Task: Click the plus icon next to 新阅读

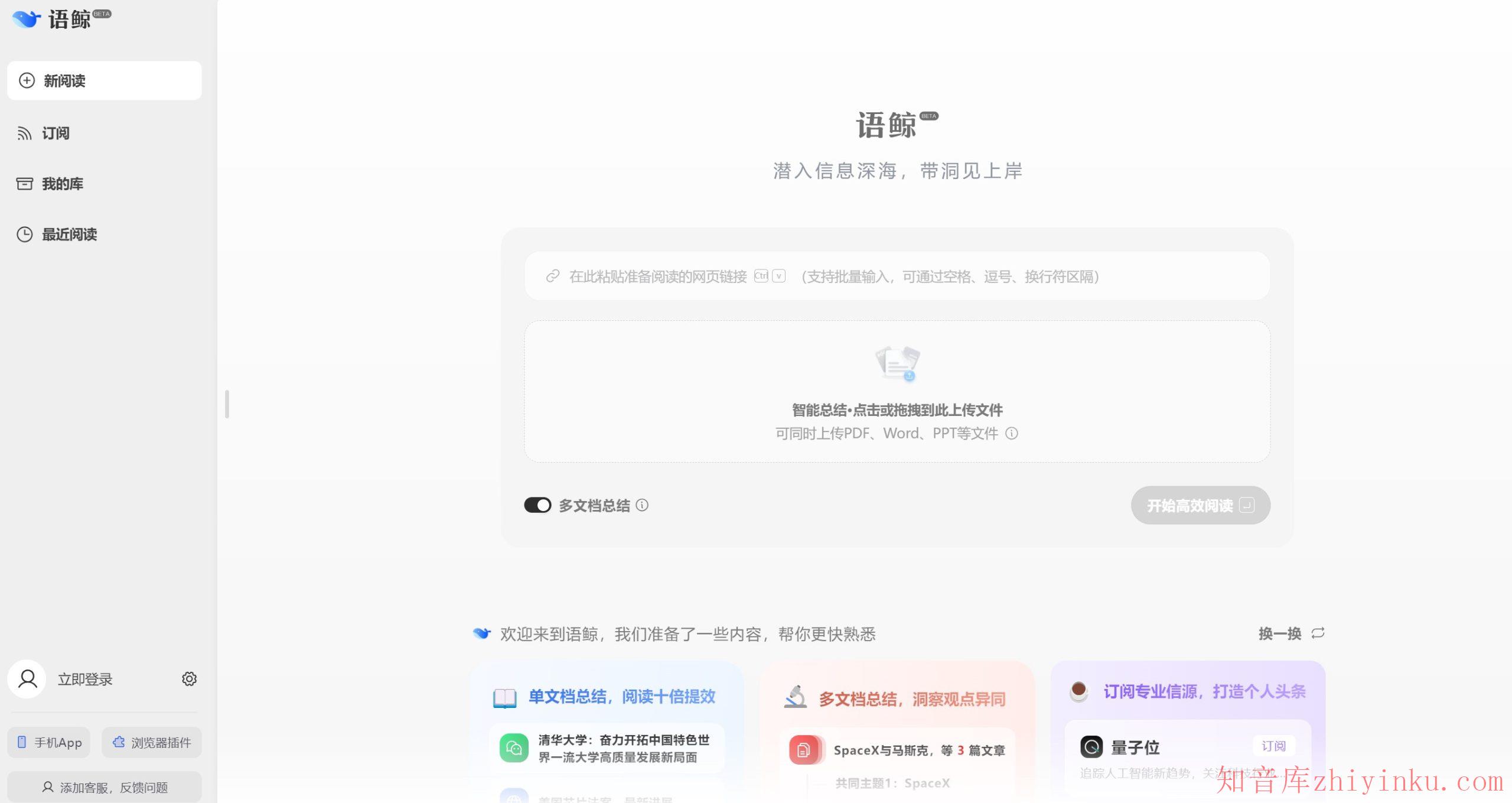Action: tap(26, 80)
